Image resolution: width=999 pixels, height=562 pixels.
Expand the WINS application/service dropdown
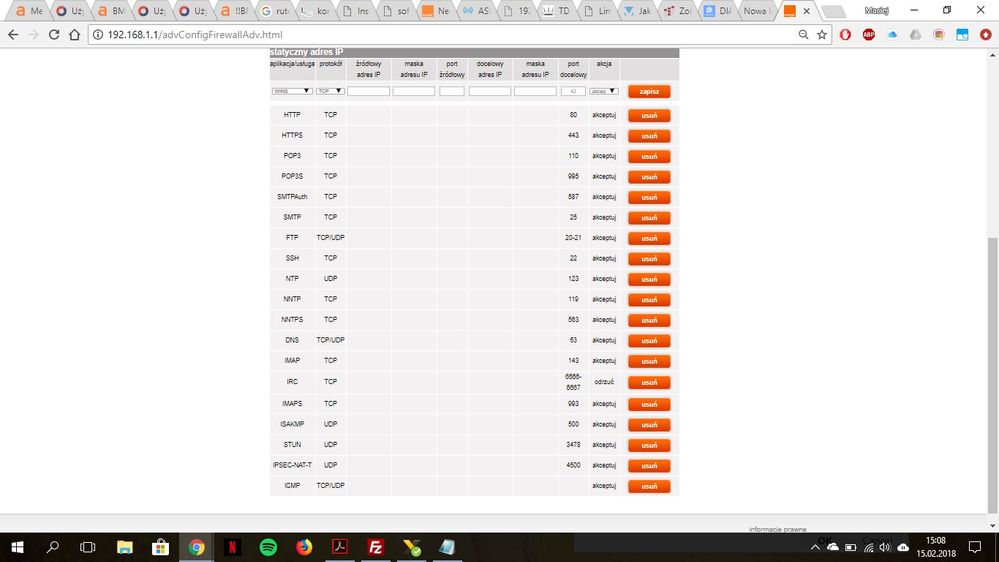coord(291,91)
